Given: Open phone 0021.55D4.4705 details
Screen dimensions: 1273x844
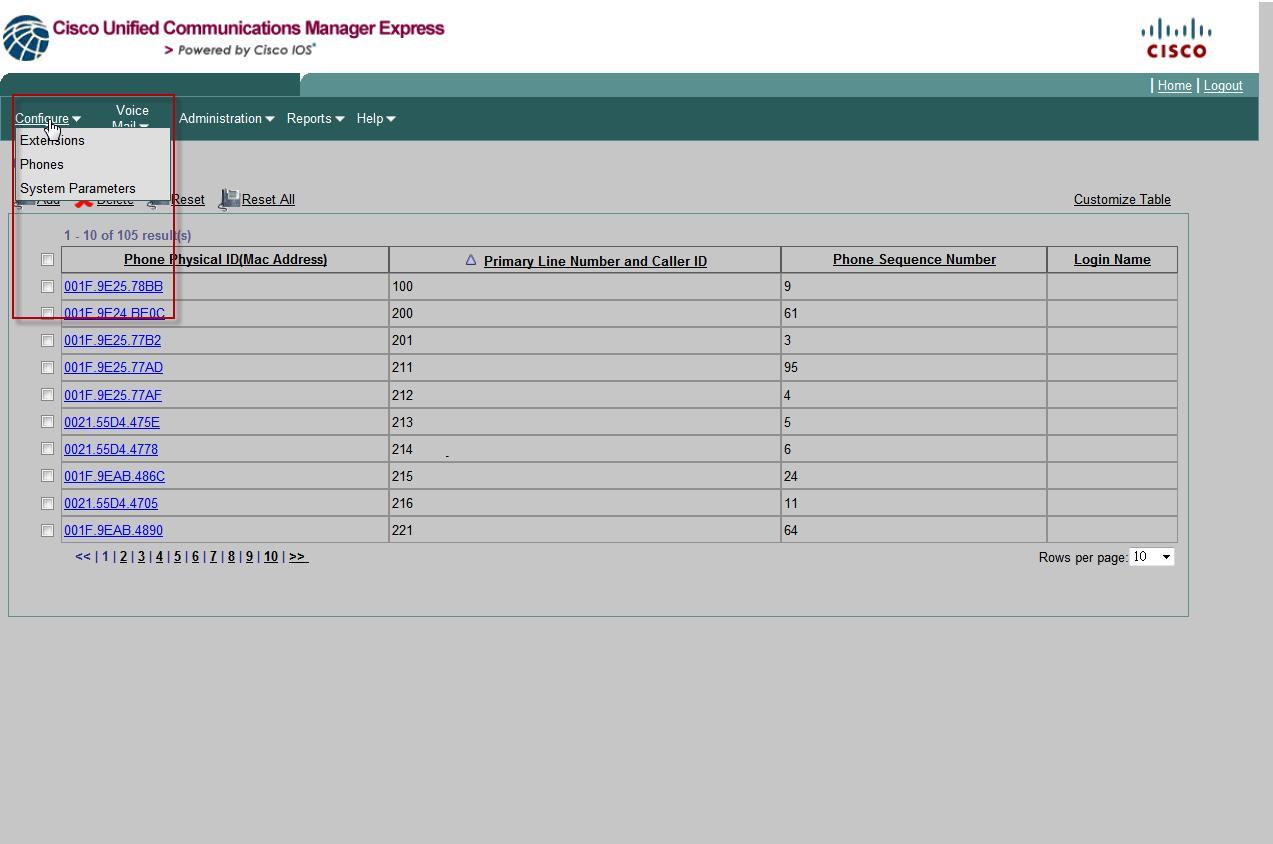Looking at the screenshot, I should 111,504.
